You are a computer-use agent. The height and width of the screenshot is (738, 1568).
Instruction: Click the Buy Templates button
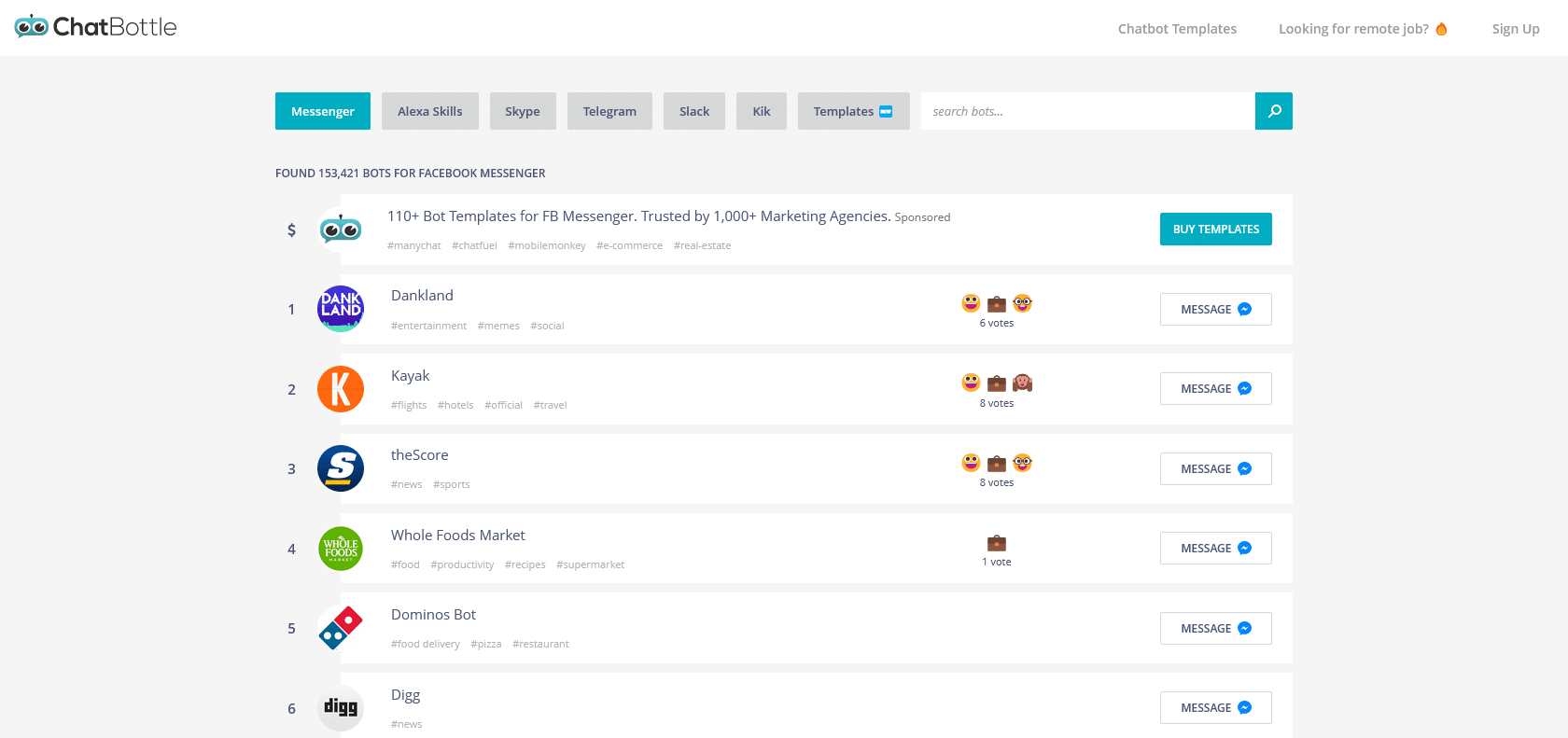(1216, 230)
